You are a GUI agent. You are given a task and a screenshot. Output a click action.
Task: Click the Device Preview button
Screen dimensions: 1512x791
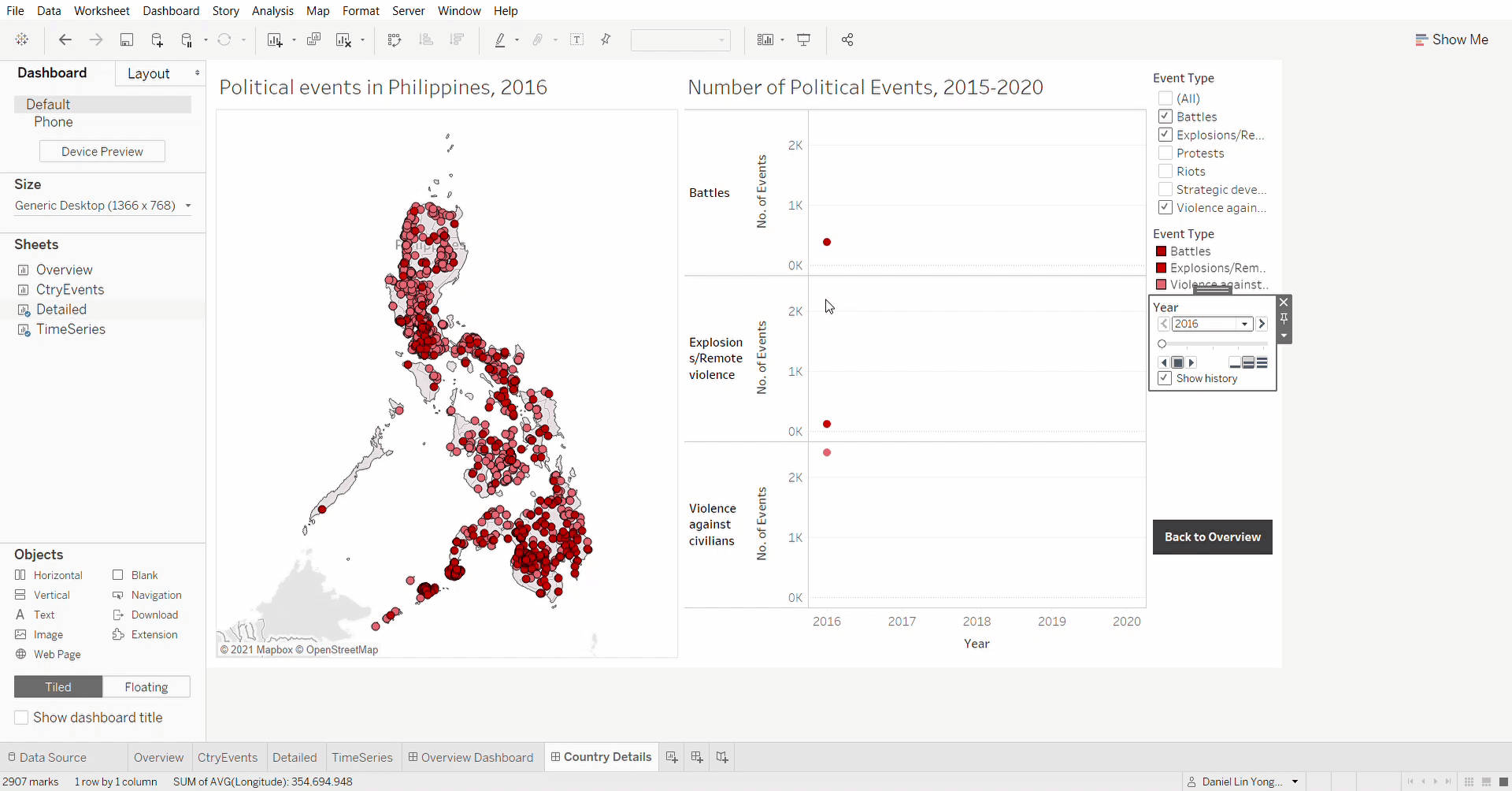tap(102, 150)
